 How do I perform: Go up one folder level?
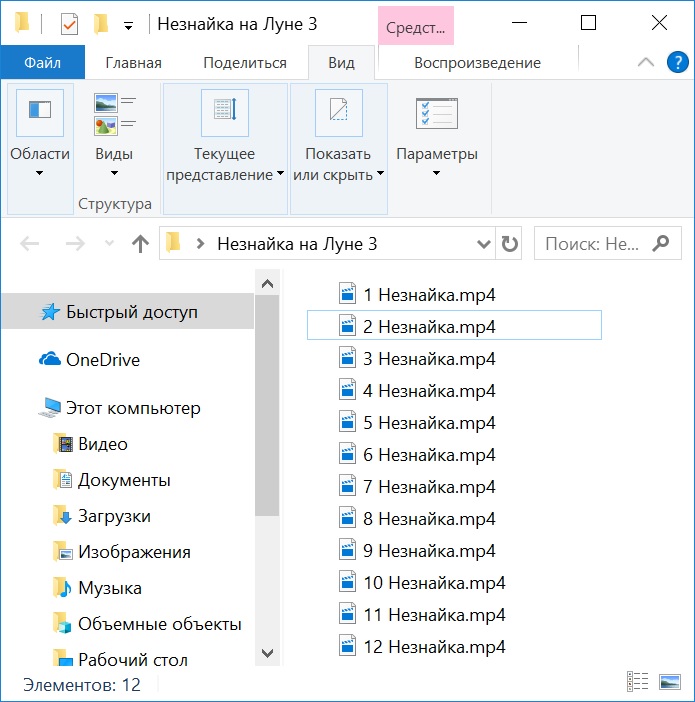pos(141,244)
